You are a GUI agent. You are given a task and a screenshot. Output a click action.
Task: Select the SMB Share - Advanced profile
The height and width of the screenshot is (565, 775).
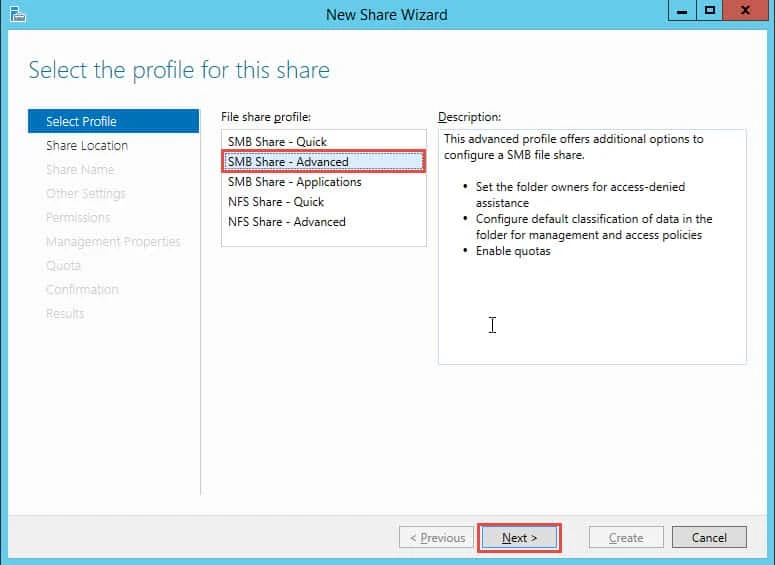coord(324,162)
